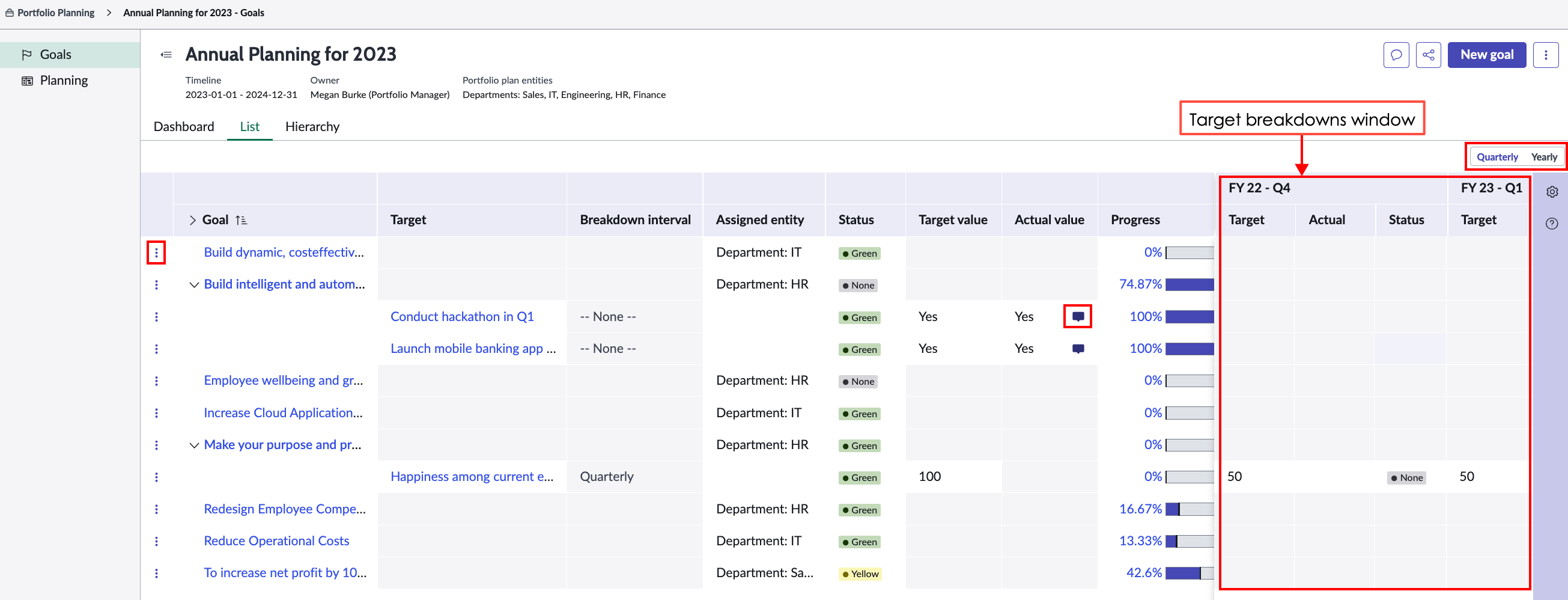Sort by the Goal column sort icon

click(241, 220)
